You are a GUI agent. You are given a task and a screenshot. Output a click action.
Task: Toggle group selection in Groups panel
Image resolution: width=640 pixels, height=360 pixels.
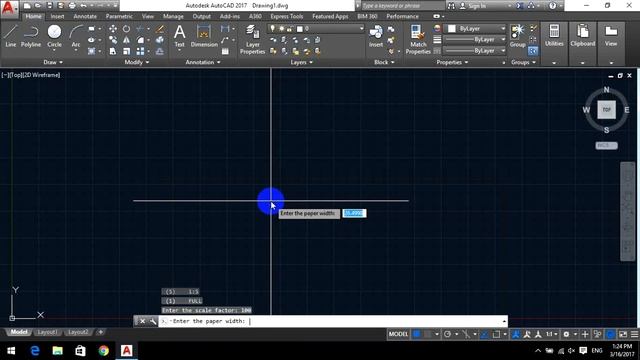coord(533,51)
